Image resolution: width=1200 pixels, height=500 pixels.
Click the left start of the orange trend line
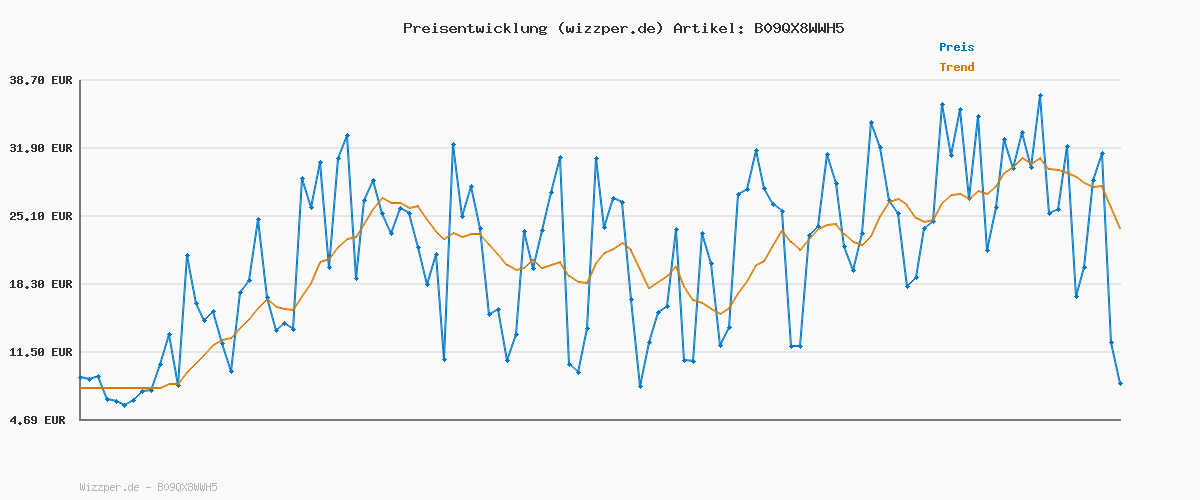[x=80, y=388]
